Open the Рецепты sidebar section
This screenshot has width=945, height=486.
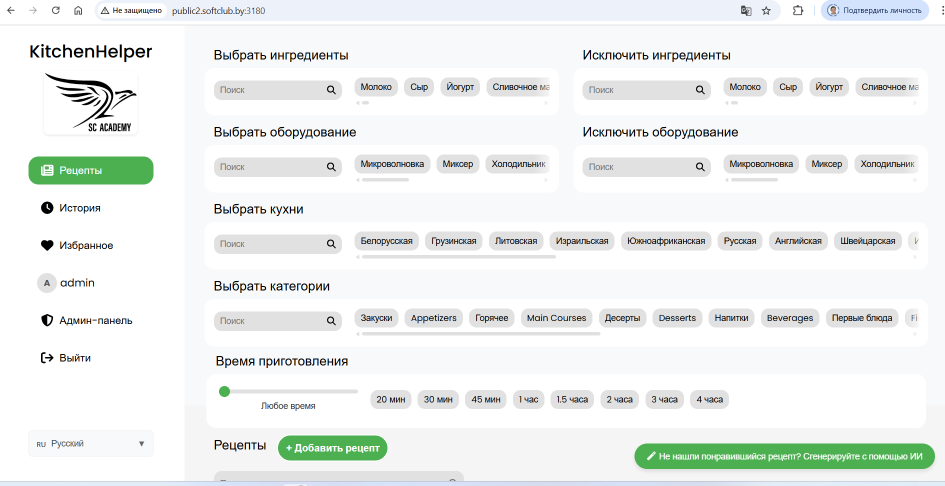[91, 171]
